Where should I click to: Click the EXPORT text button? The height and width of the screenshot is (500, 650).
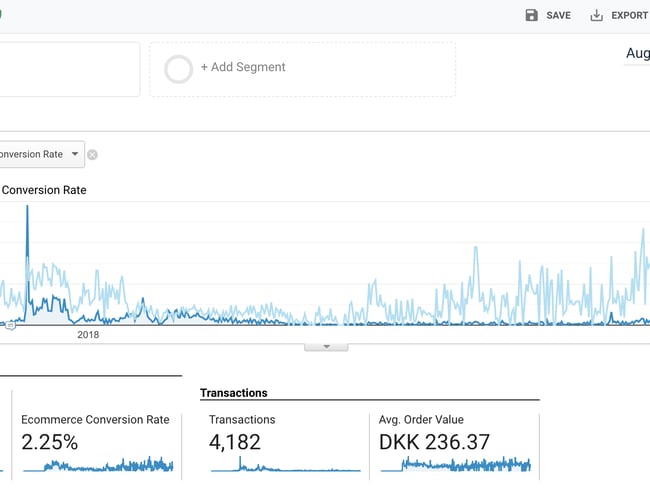[x=629, y=16]
